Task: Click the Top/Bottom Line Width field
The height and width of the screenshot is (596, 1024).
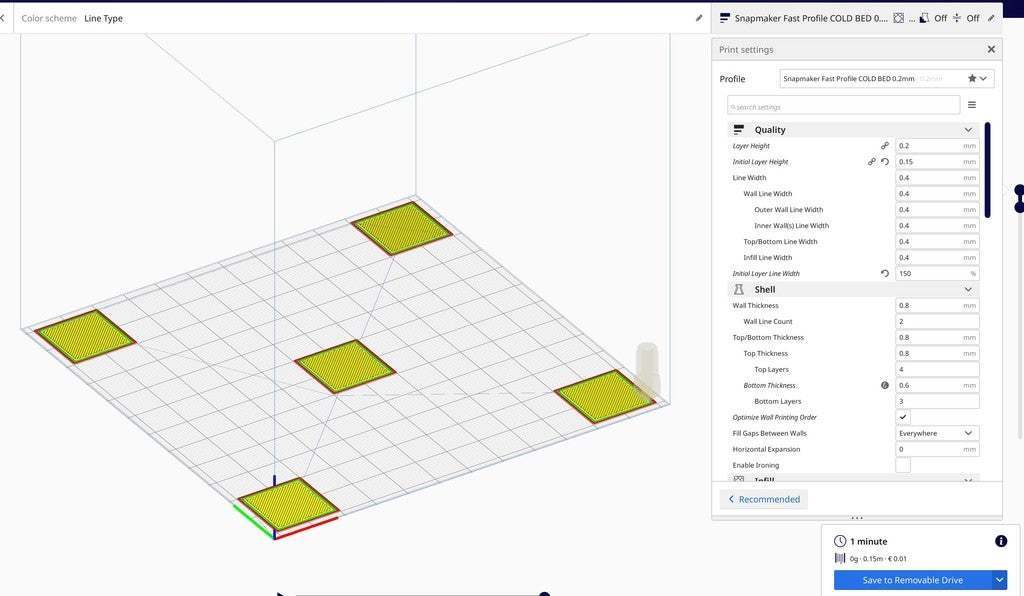Action: tap(937, 242)
